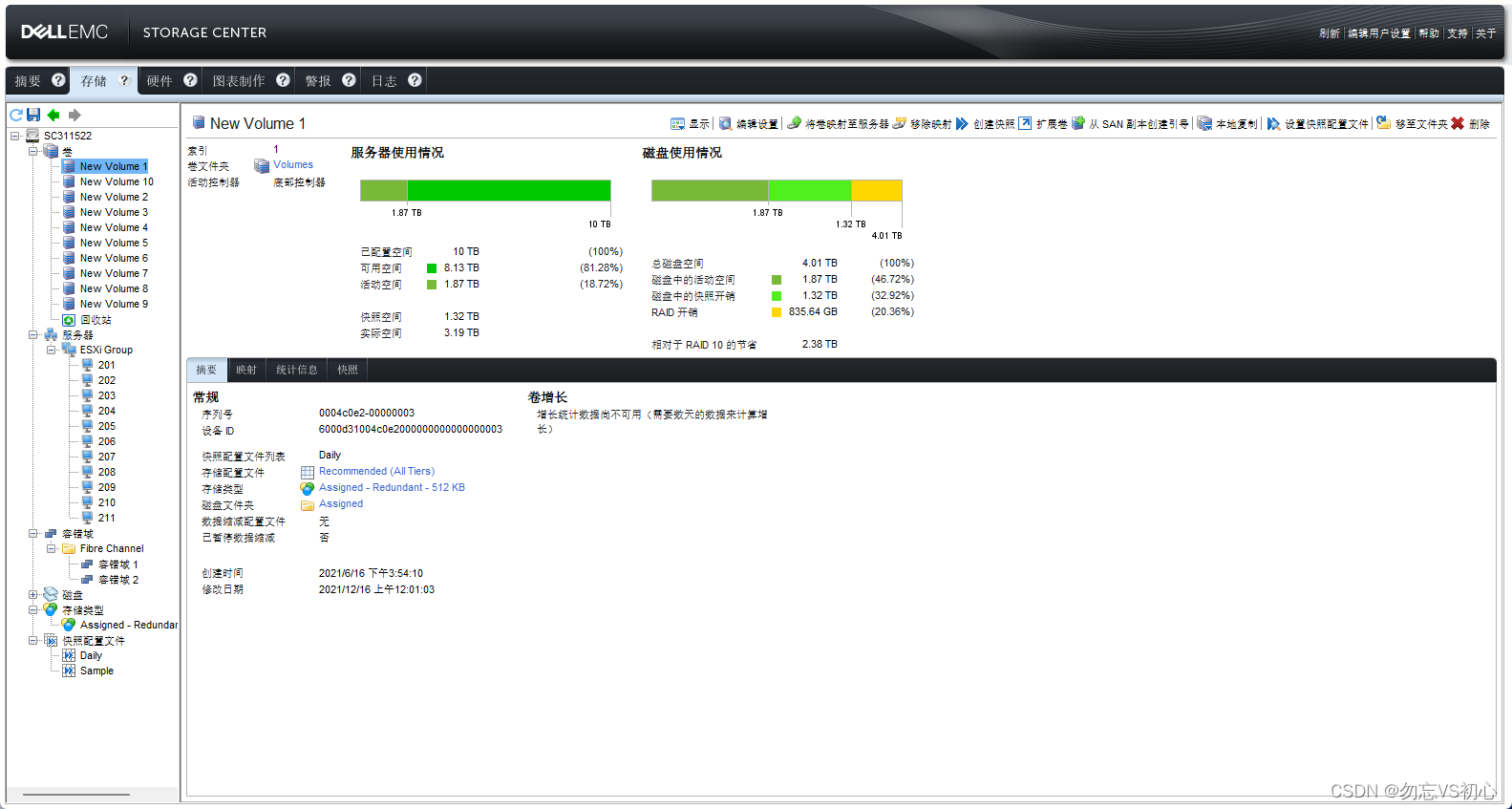Click the refresh icon in the tree toolbar
Screen dimensions: 1512x809
[x=16, y=115]
